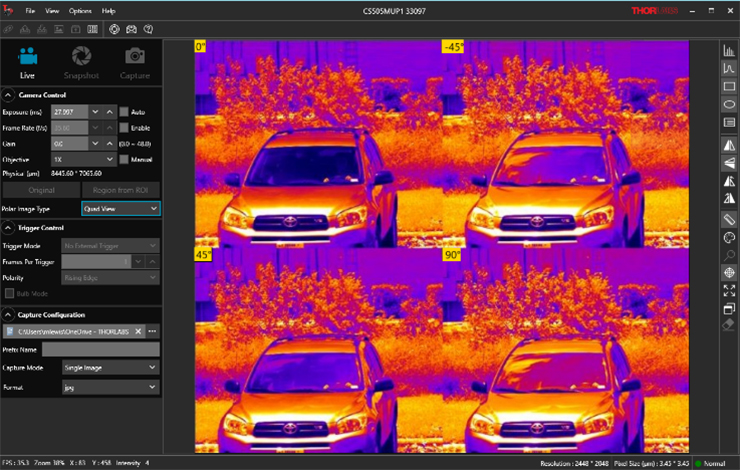Click the eraser tool icon
The image size is (740, 470).
tap(729, 325)
